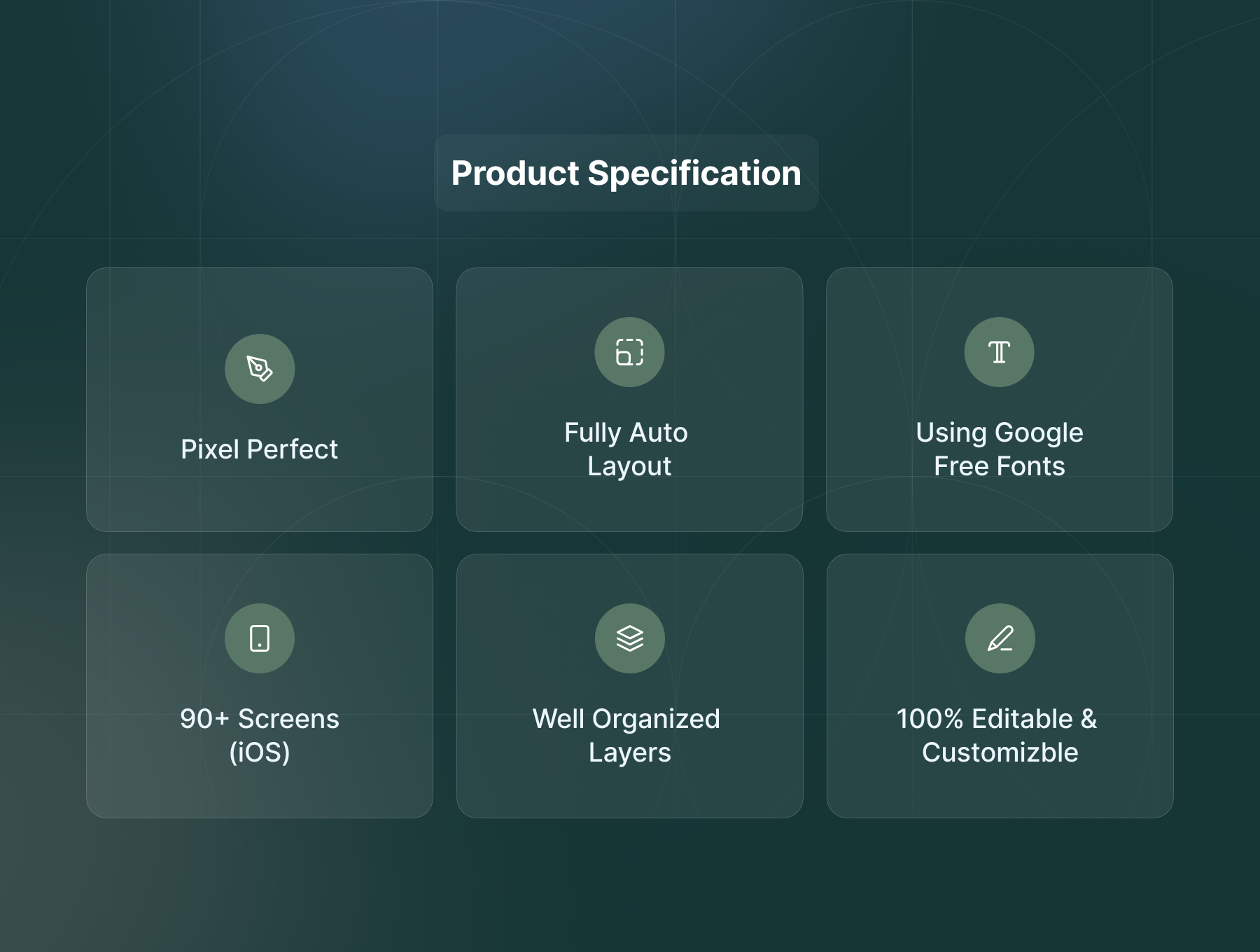Click the pen nib icon above Pixel Perfect
Image resolution: width=1260 pixels, height=952 pixels.
pos(260,368)
